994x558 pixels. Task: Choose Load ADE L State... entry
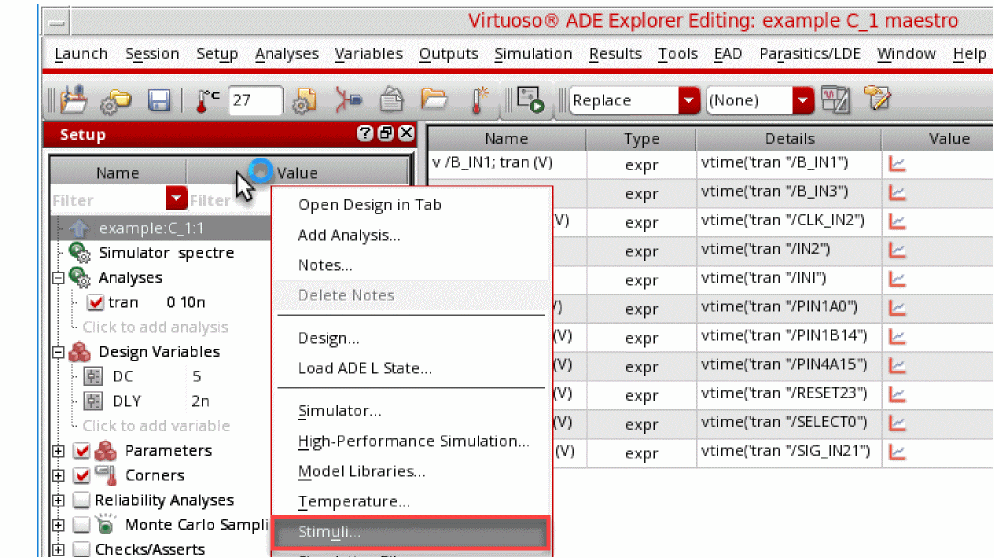pyautogui.click(x=365, y=368)
